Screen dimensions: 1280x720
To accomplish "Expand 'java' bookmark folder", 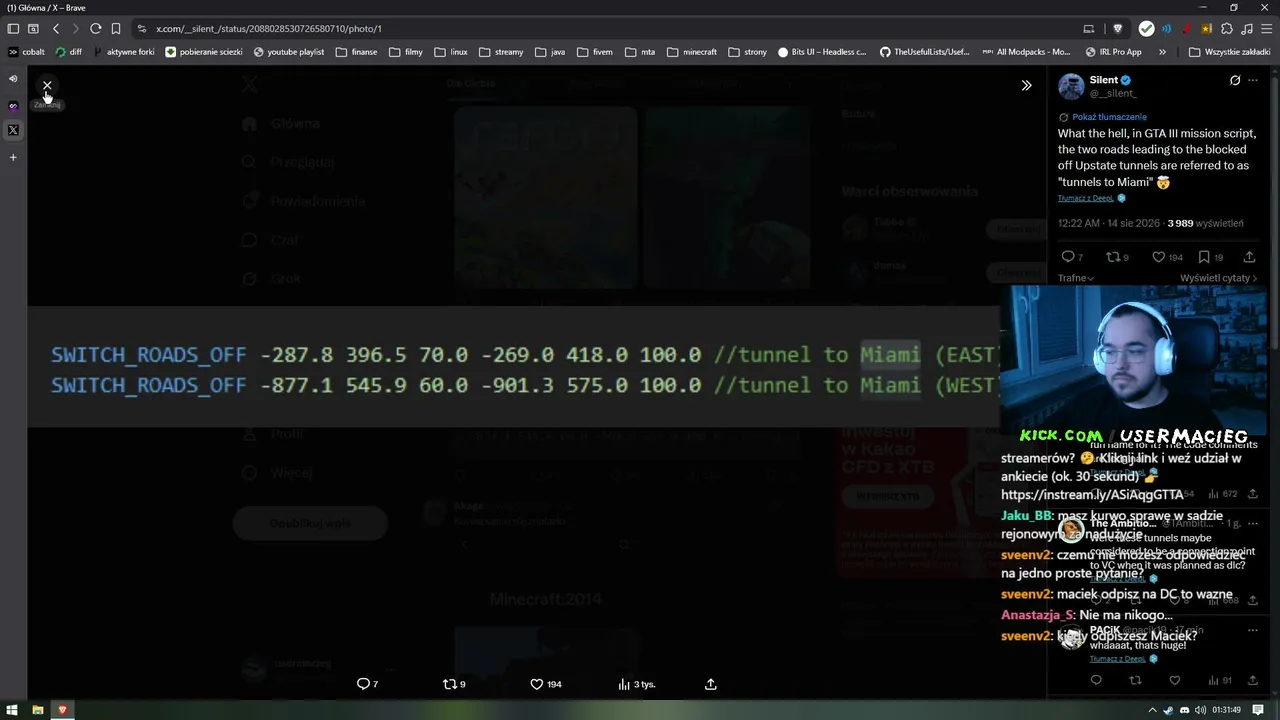I will pyautogui.click(x=550, y=52).
